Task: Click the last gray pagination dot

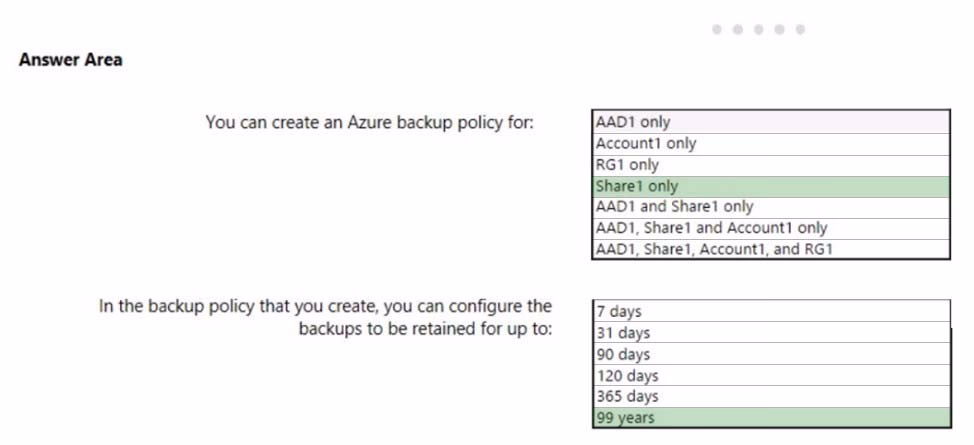Action: (800, 29)
